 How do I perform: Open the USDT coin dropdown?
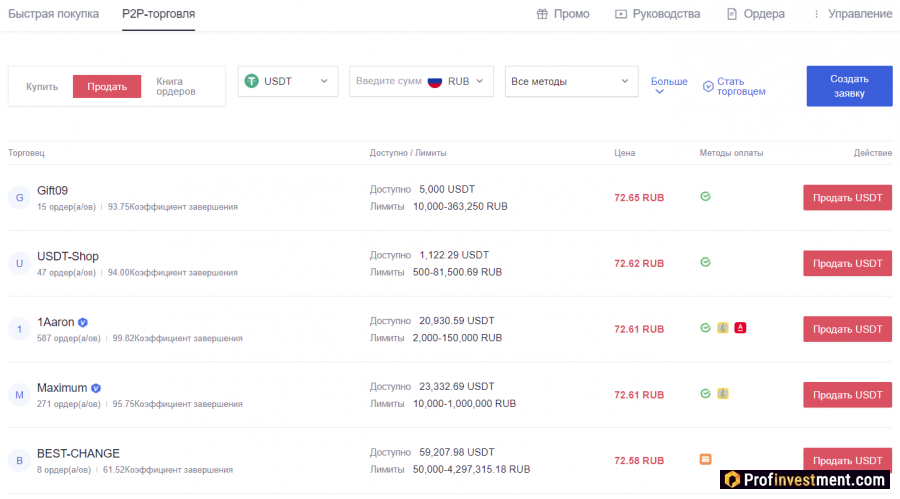tap(288, 81)
